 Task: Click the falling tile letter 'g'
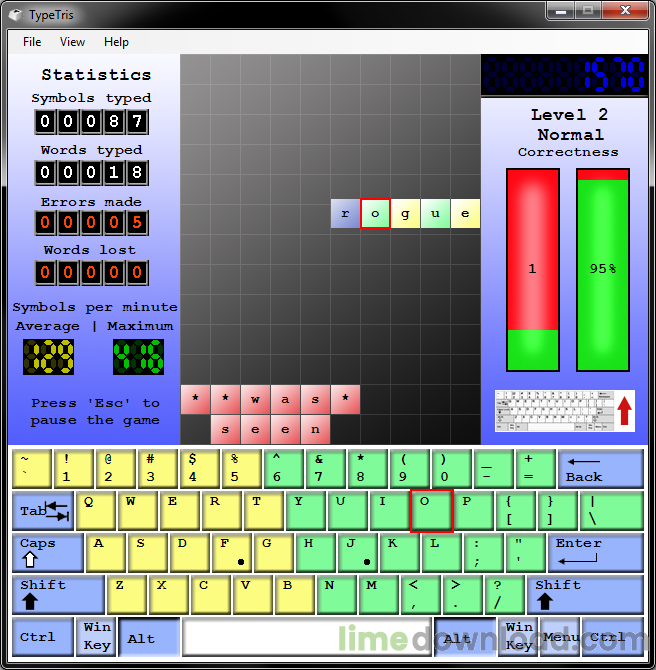pos(405,213)
